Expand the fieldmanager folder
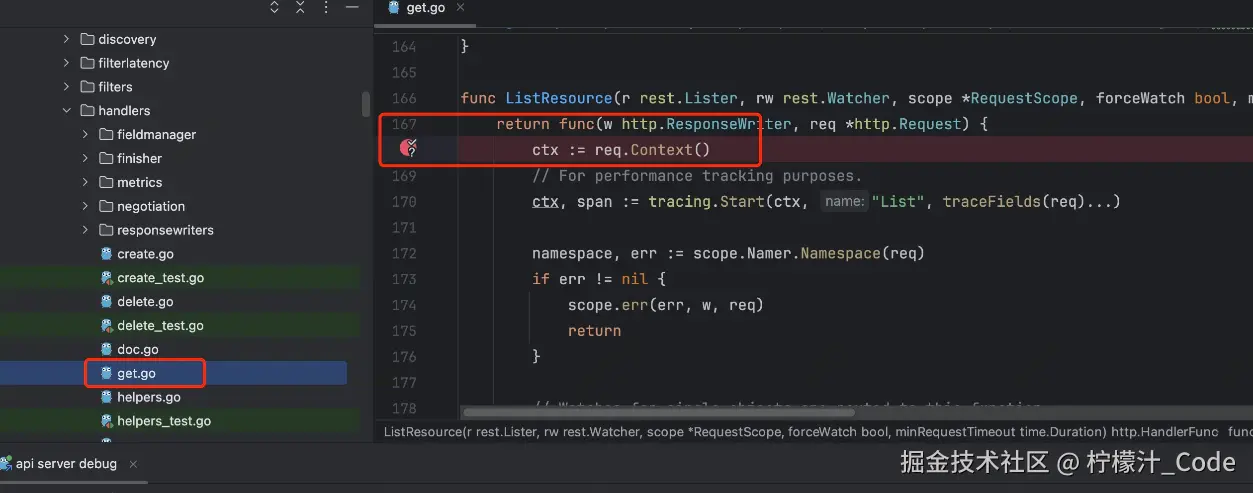1253x493 pixels. click(x=85, y=135)
